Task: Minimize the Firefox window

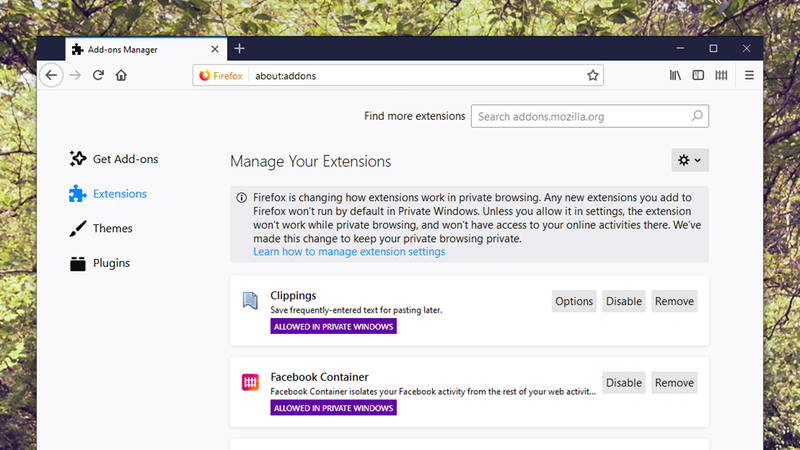Action: click(x=680, y=48)
